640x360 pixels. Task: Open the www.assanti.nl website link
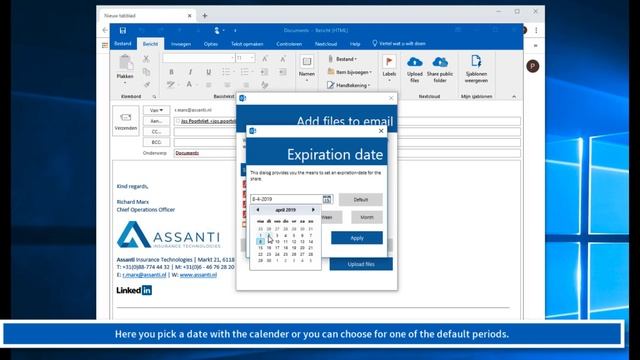(198, 275)
